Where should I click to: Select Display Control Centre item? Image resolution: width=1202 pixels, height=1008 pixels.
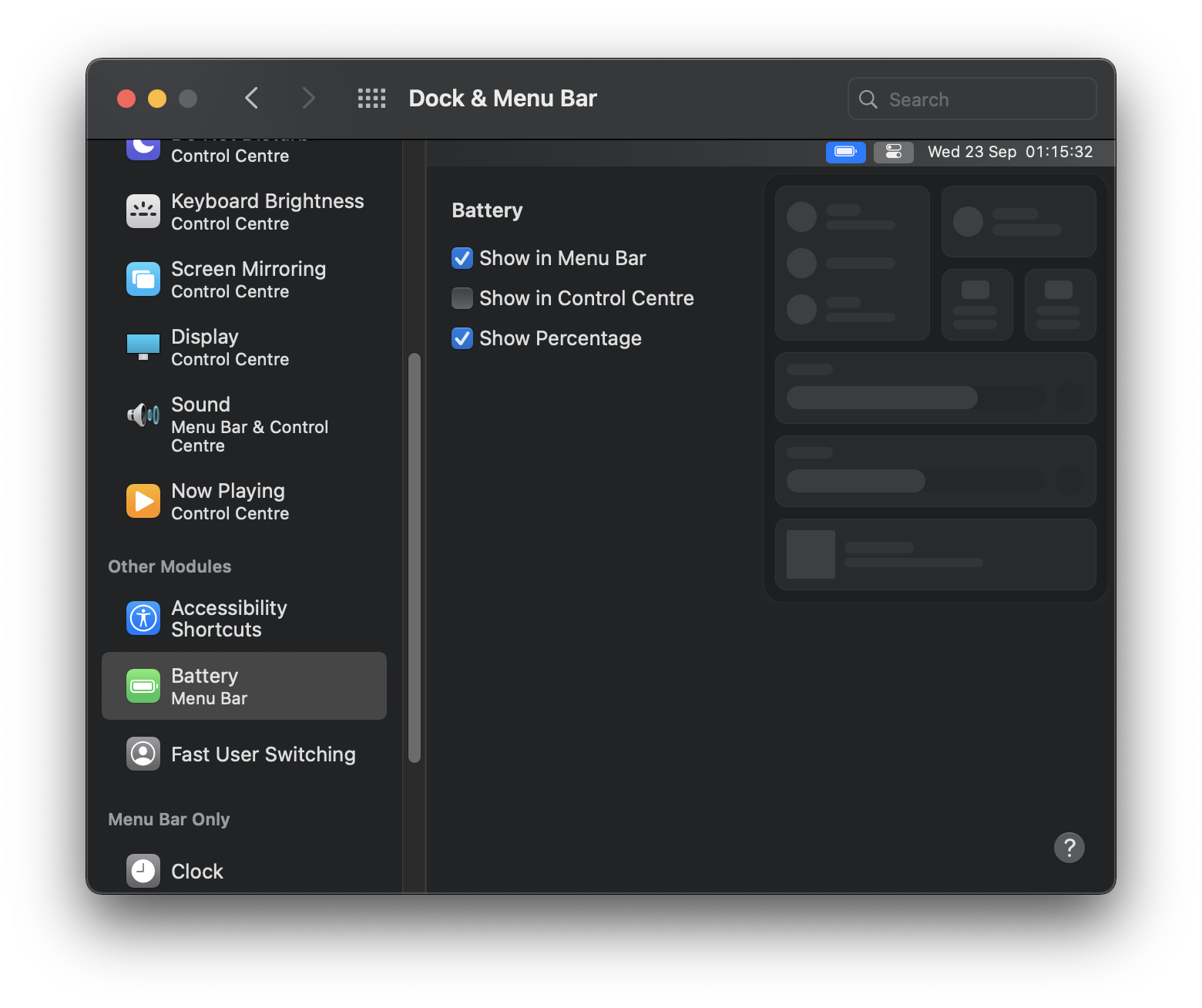coord(244,347)
